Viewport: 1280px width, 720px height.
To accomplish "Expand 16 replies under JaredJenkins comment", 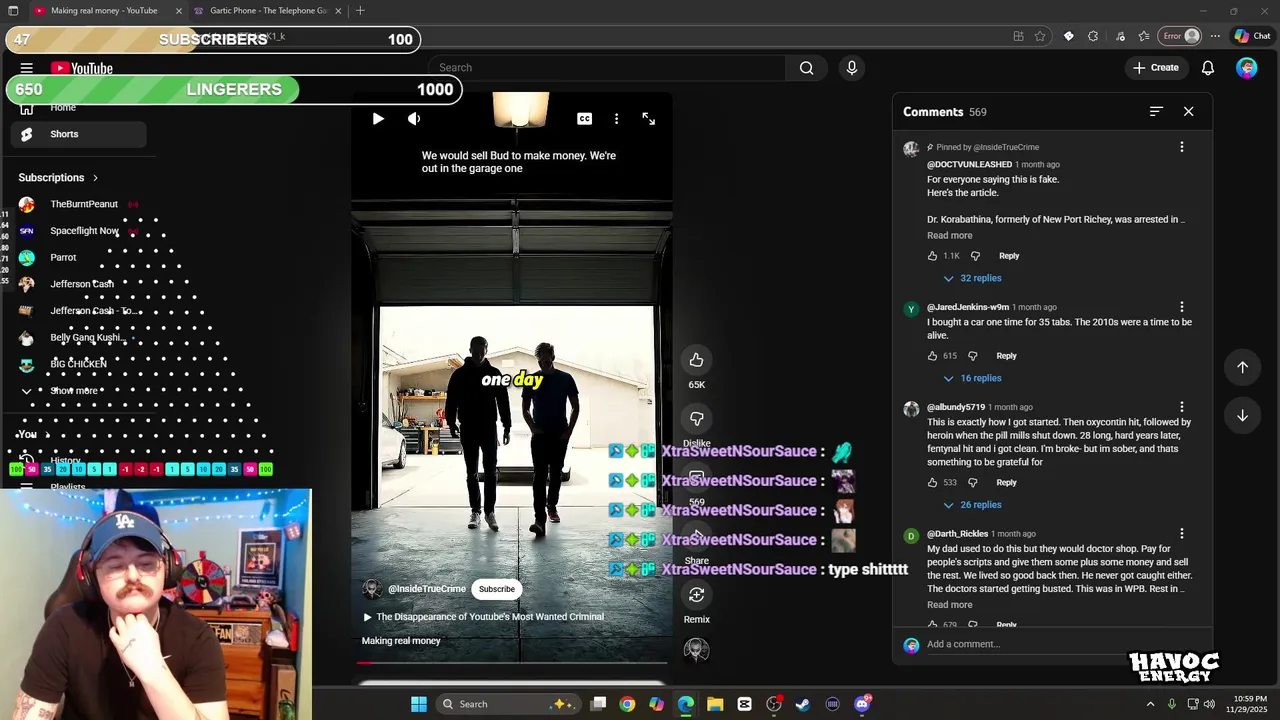I will pos(972,378).
